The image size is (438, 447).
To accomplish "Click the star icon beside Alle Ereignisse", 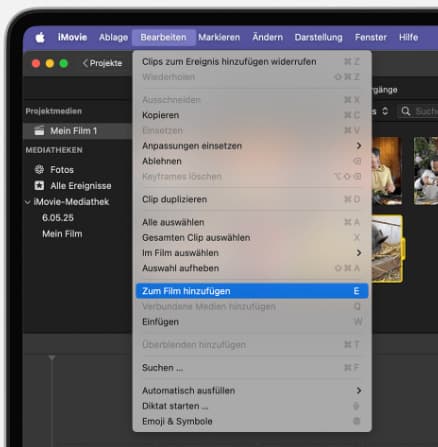I will pos(39,185).
